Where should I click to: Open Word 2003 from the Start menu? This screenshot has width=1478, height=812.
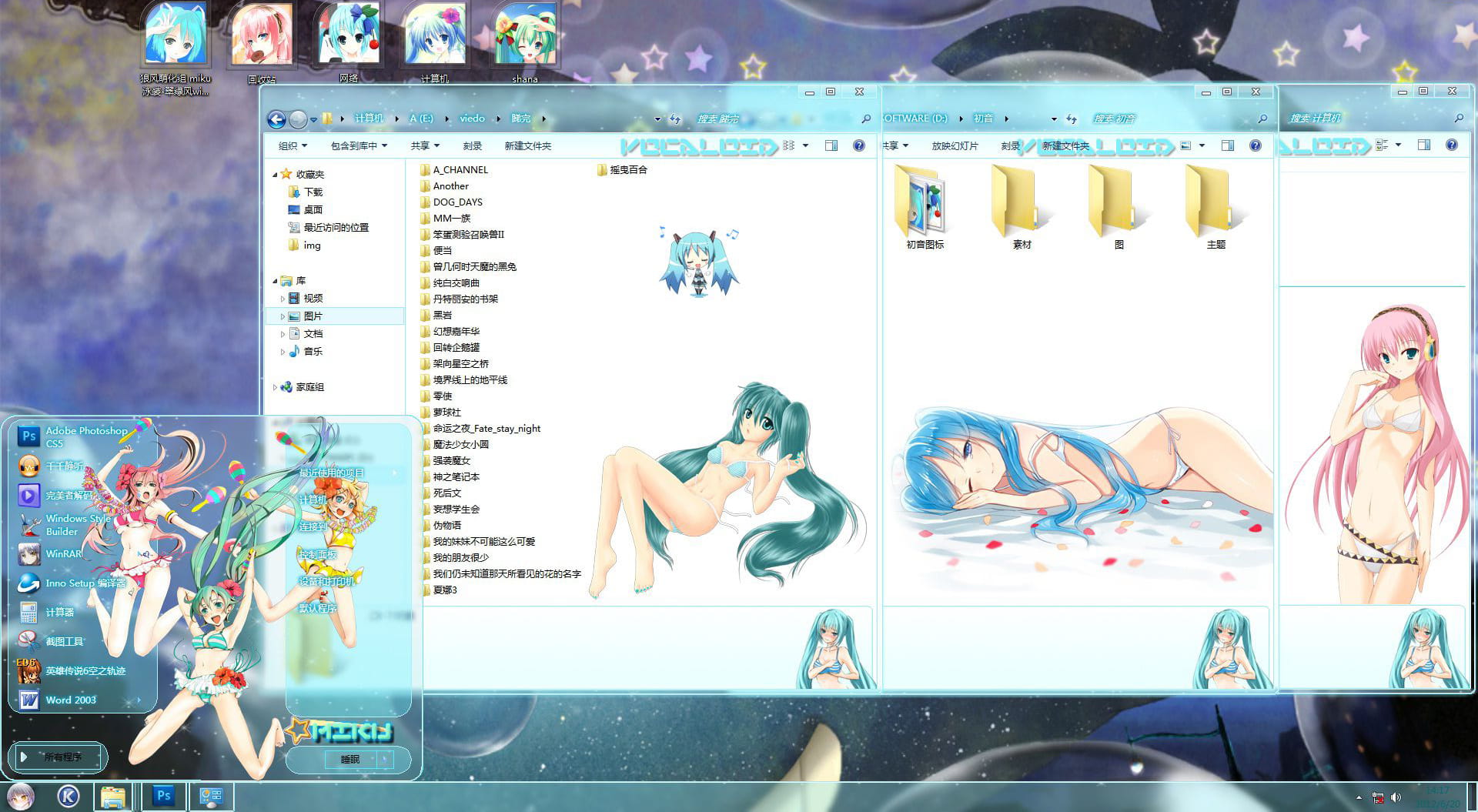point(69,700)
